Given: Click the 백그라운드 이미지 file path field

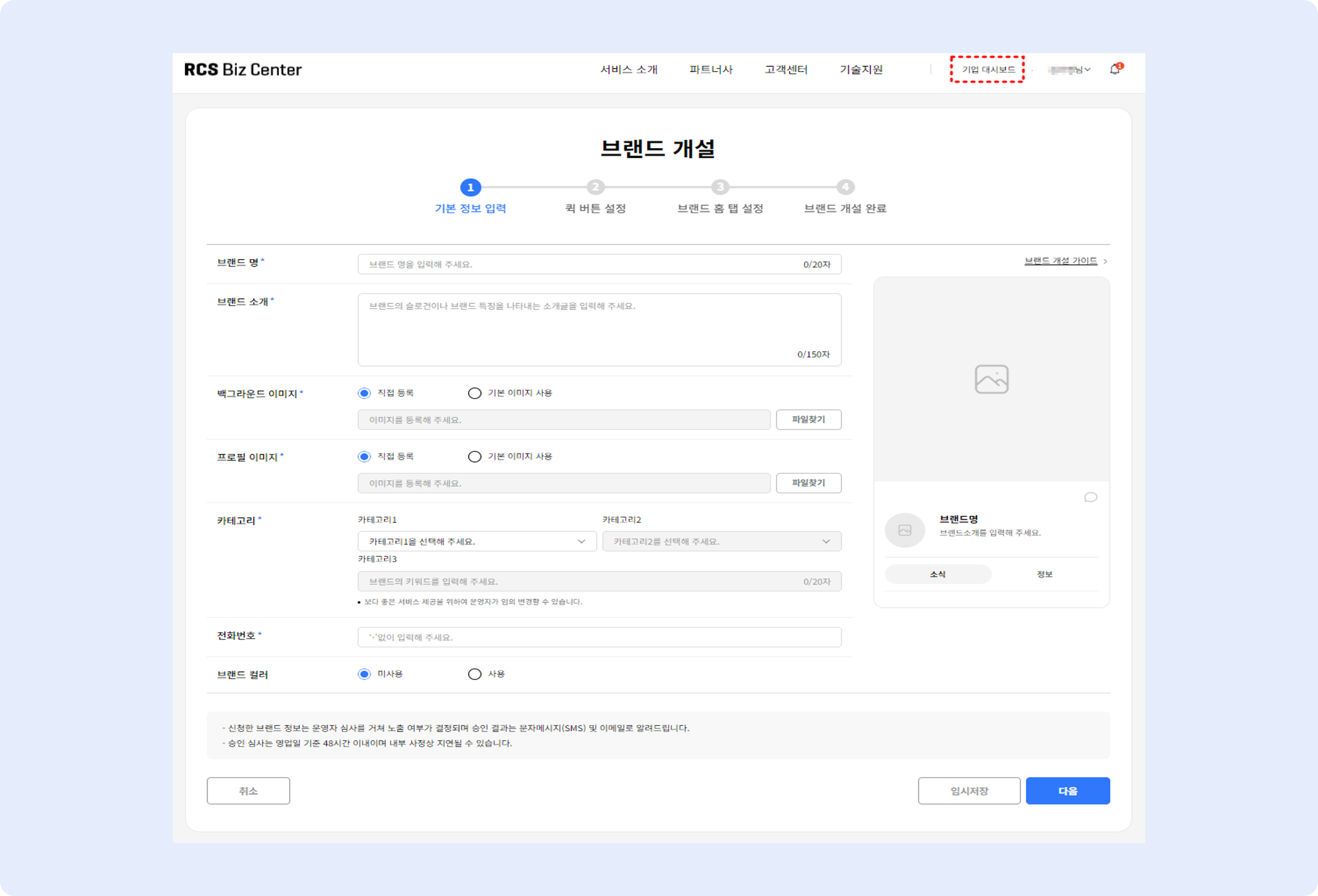Looking at the screenshot, I should (x=564, y=420).
